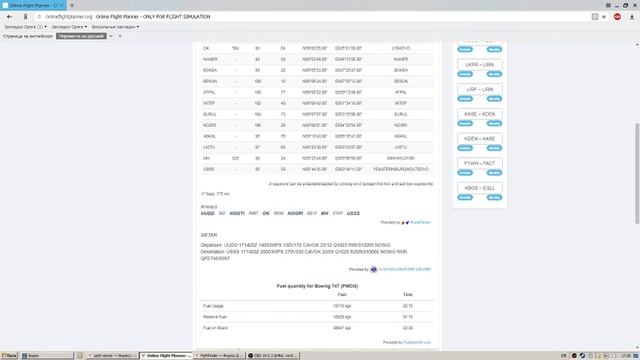Click the Details button under LIRF – LIRN

(x=465, y=99)
